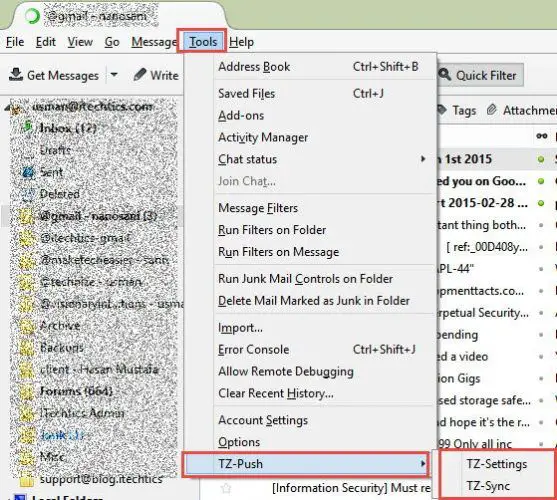Open the Forums (664) folder

tap(76, 391)
